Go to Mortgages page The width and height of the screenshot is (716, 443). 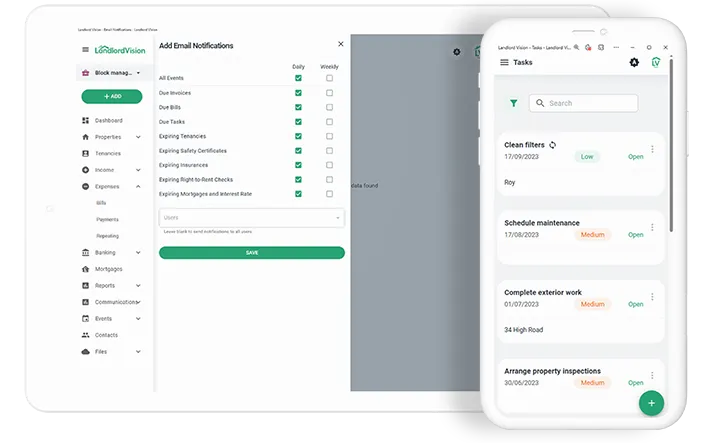coord(109,269)
